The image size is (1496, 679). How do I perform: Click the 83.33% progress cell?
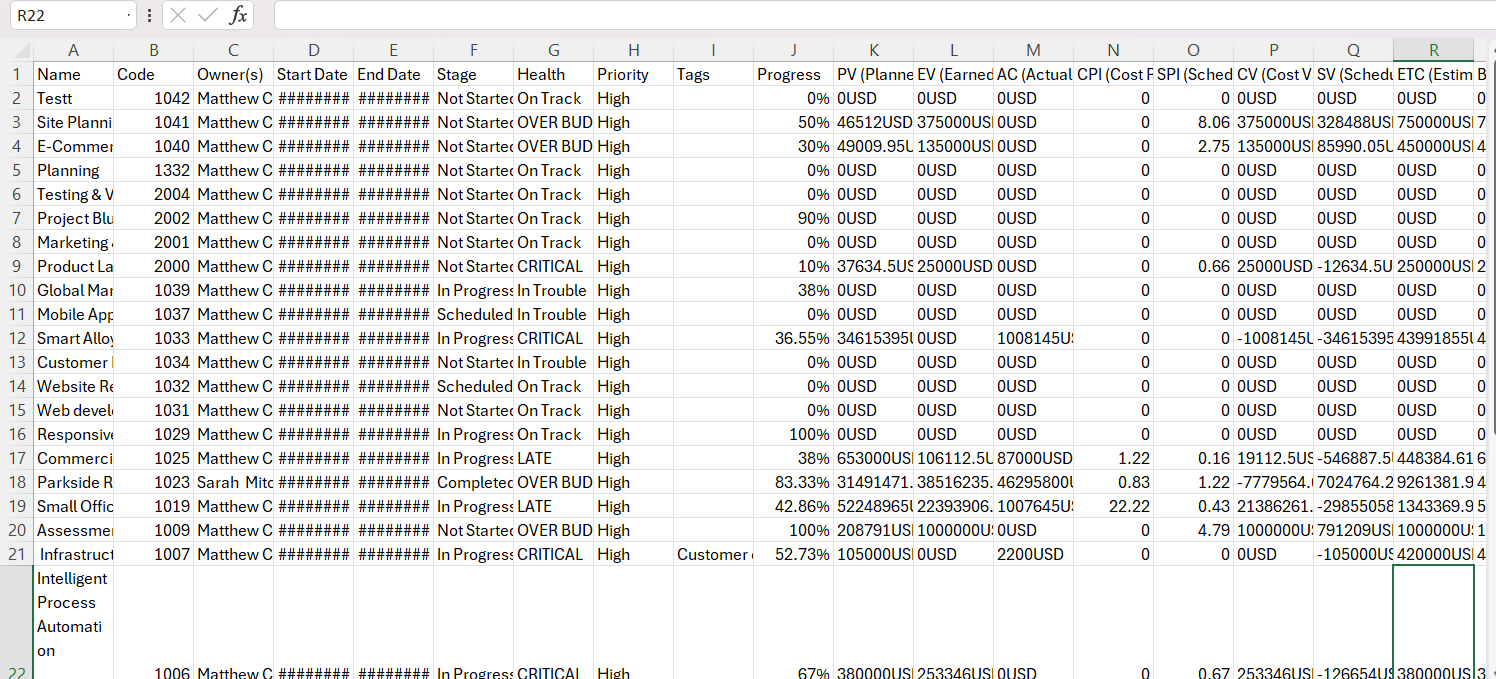click(x=793, y=482)
